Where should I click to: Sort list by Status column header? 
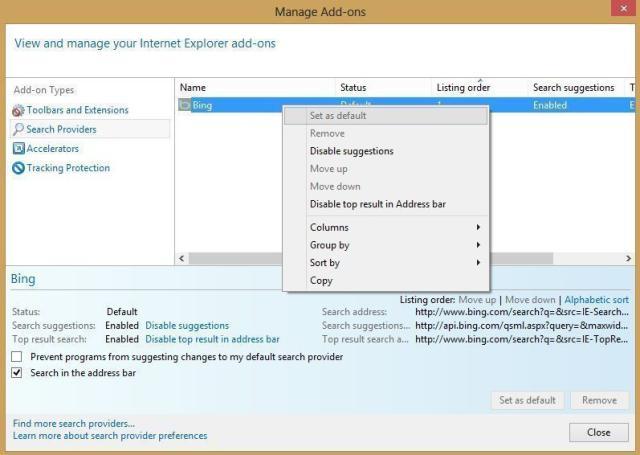click(x=384, y=87)
